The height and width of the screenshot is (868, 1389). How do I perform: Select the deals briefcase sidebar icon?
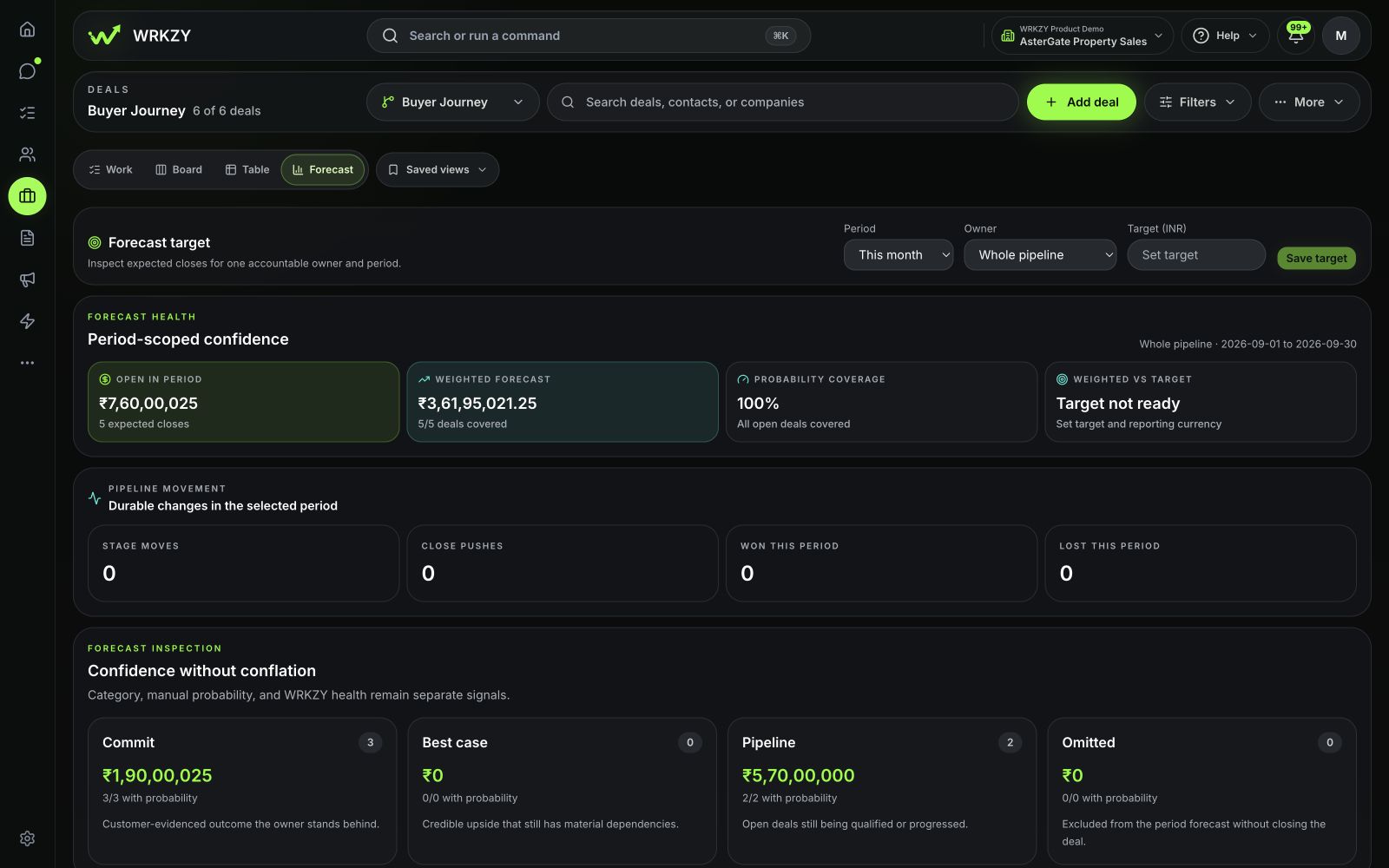point(27,196)
